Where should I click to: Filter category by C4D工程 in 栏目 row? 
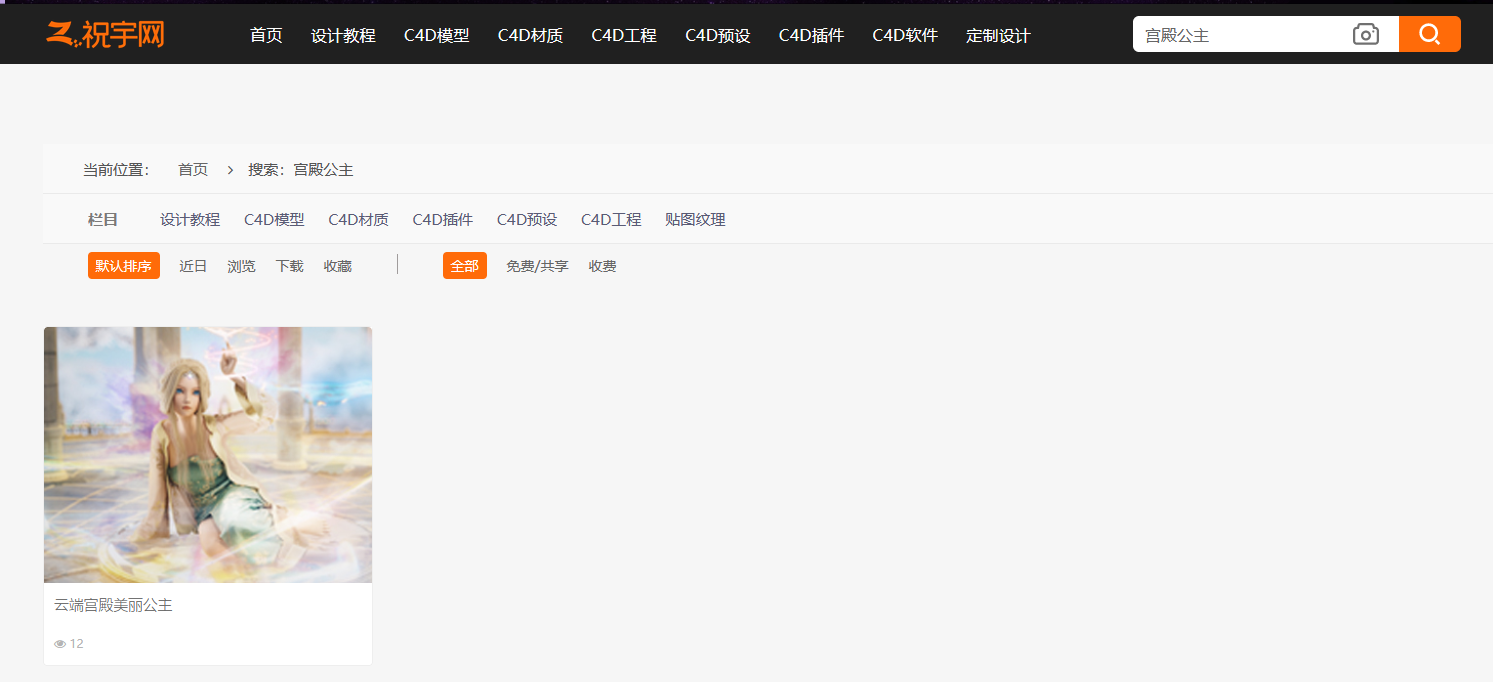point(611,220)
